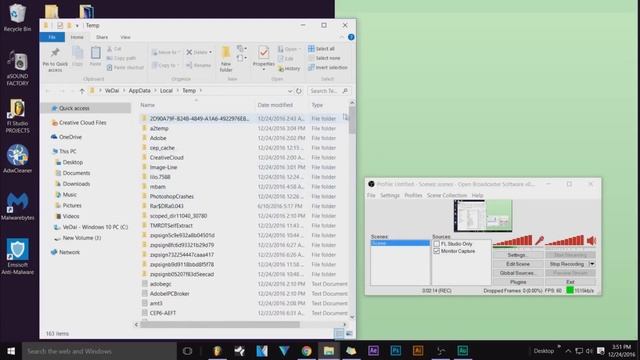Expand the Properties dropdown arrow
Image resolution: width=640 pixels, height=360 pixels.
coord(264,70)
